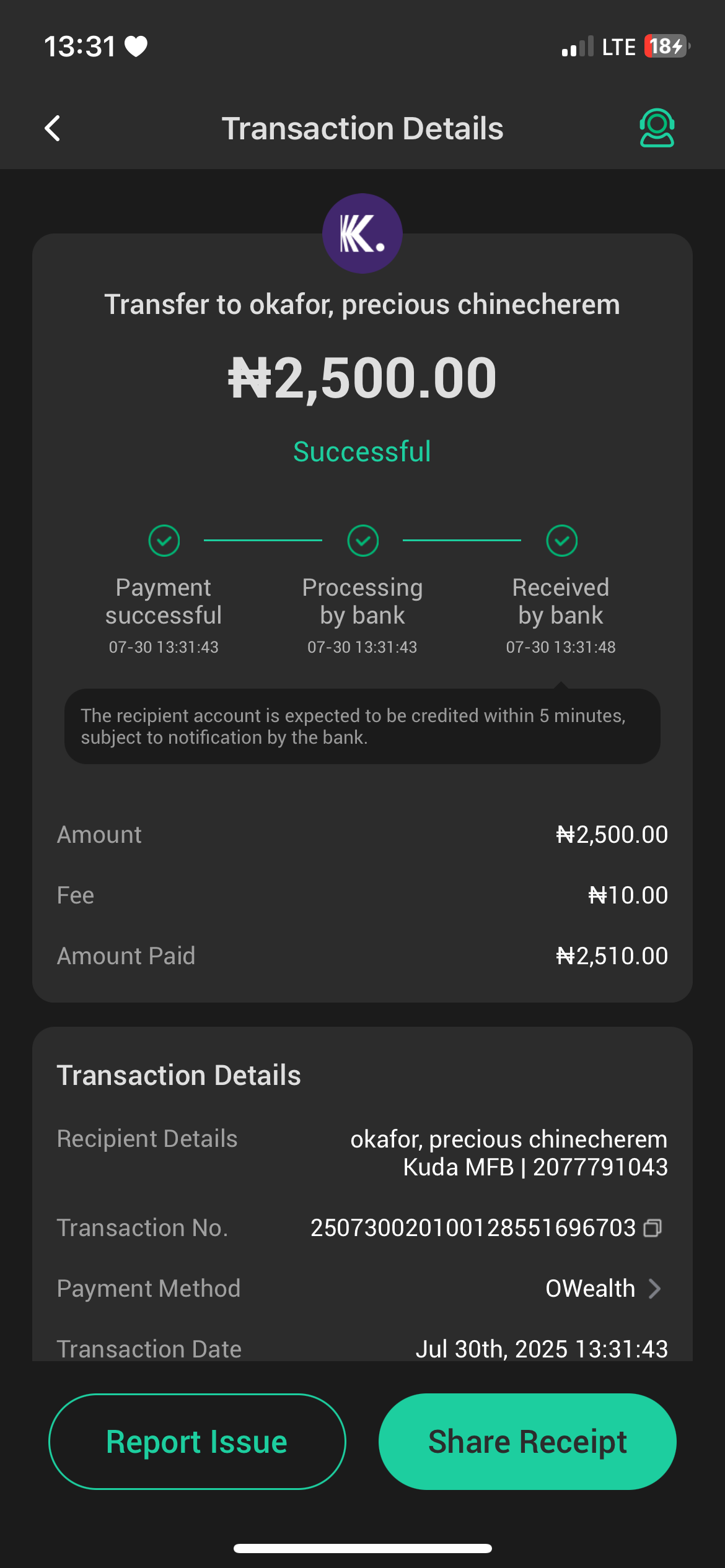Tap the Processing by bank checkmark
Image resolution: width=725 pixels, height=1568 pixels.
tap(363, 541)
